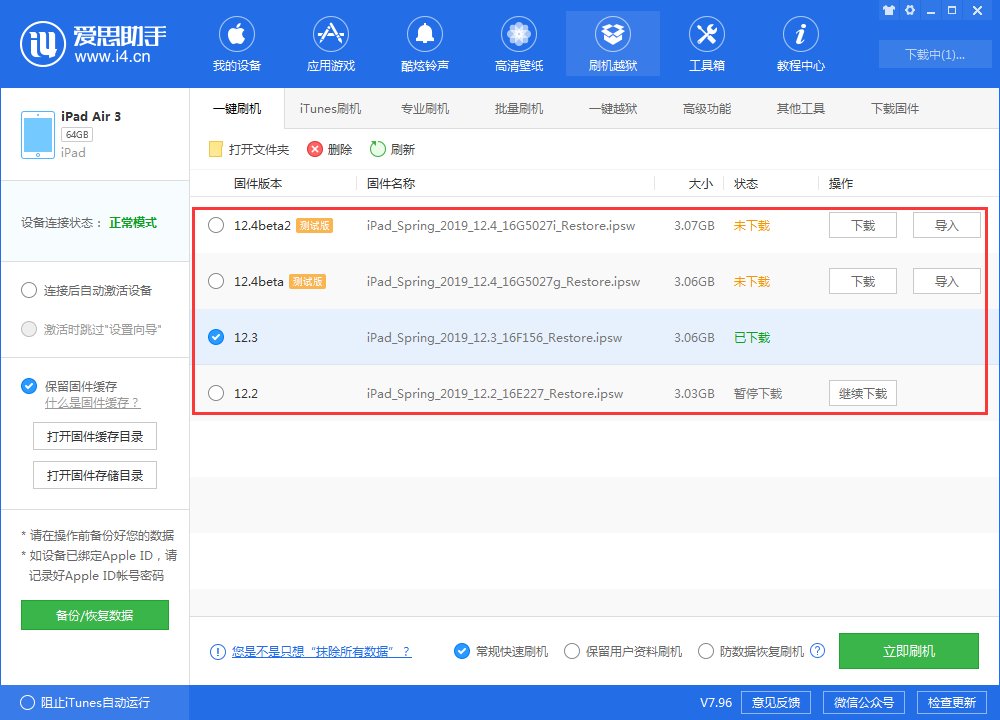The height and width of the screenshot is (720, 1000).
Task: Open the settings gear in title bar
Action: click(910, 10)
